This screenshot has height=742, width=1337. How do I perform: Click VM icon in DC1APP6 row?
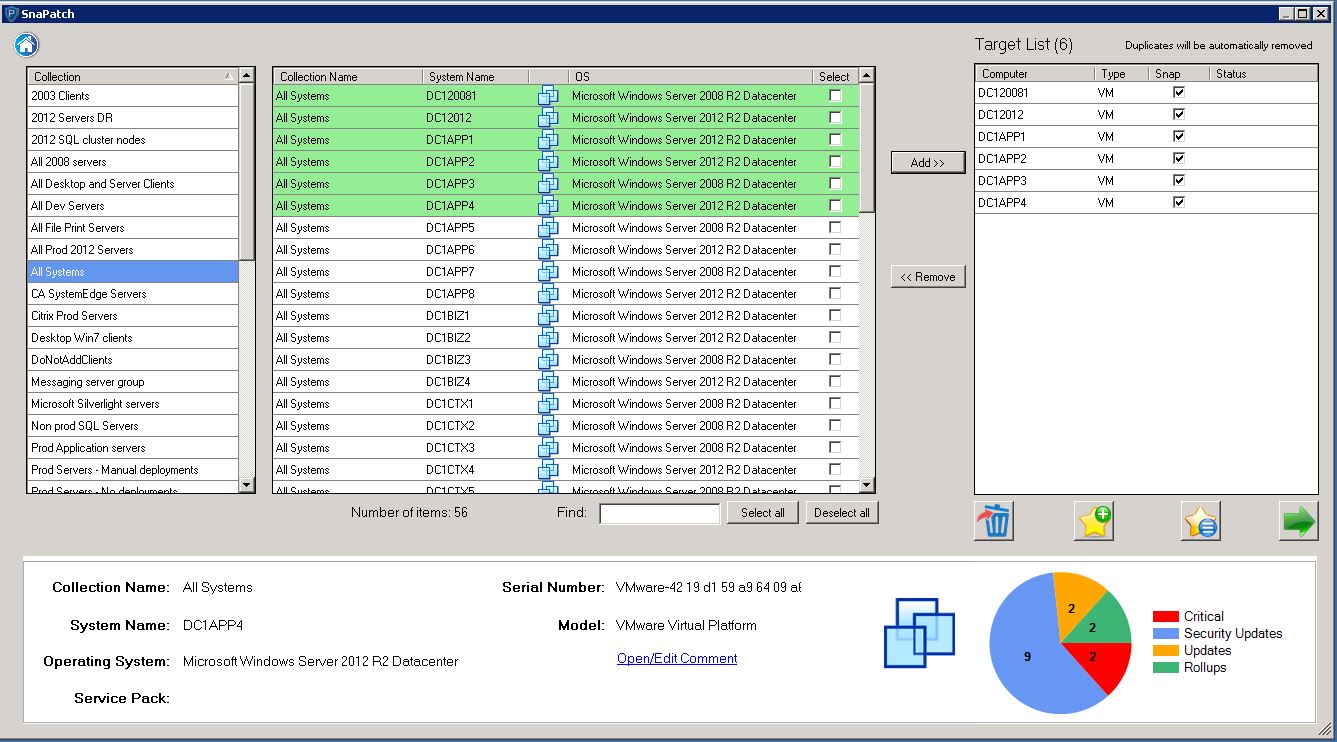[548, 250]
